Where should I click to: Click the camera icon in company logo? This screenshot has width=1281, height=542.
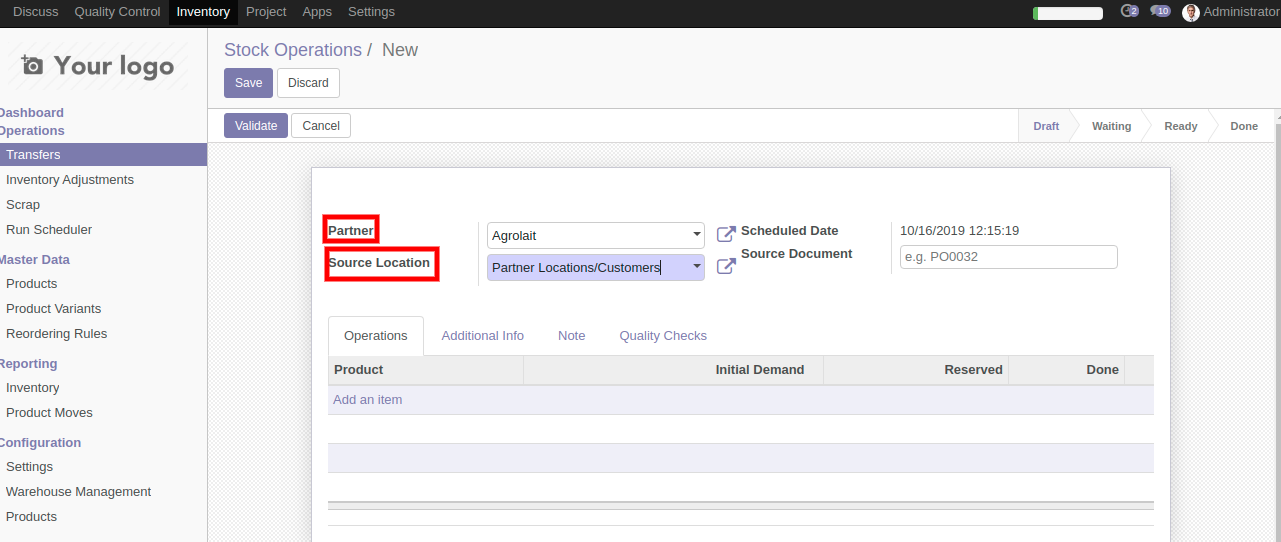click(33, 66)
